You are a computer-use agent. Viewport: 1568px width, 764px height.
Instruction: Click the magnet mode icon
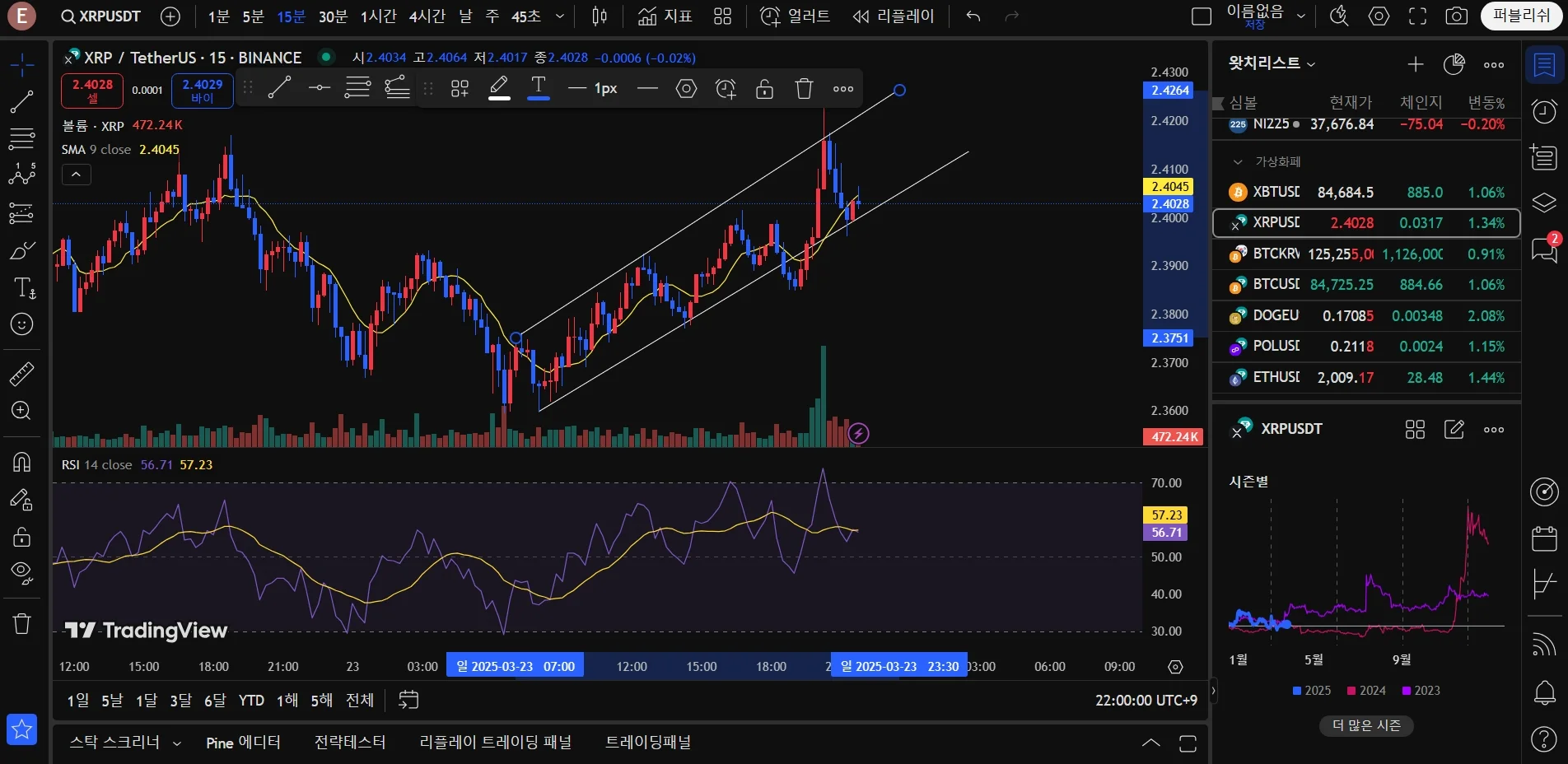click(21, 462)
